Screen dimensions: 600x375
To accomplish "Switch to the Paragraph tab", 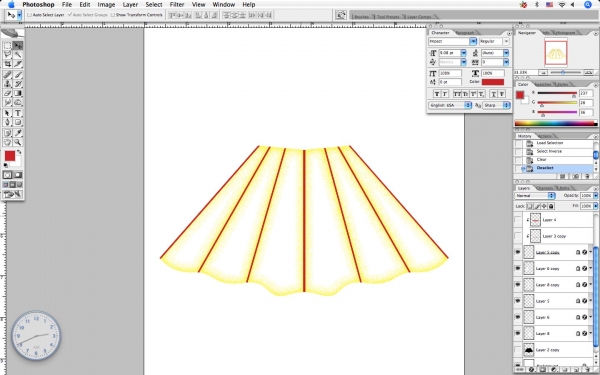I will pos(465,33).
